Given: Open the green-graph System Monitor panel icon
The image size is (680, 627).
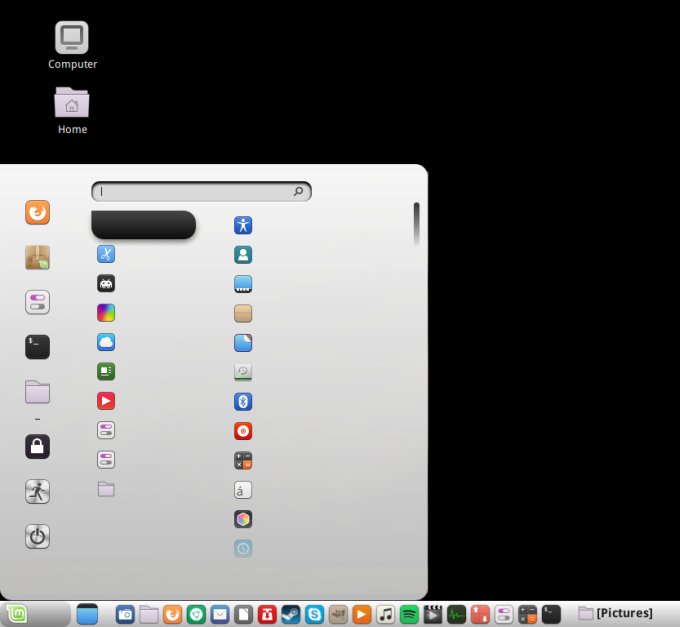Looking at the screenshot, I should (x=457, y=614).
